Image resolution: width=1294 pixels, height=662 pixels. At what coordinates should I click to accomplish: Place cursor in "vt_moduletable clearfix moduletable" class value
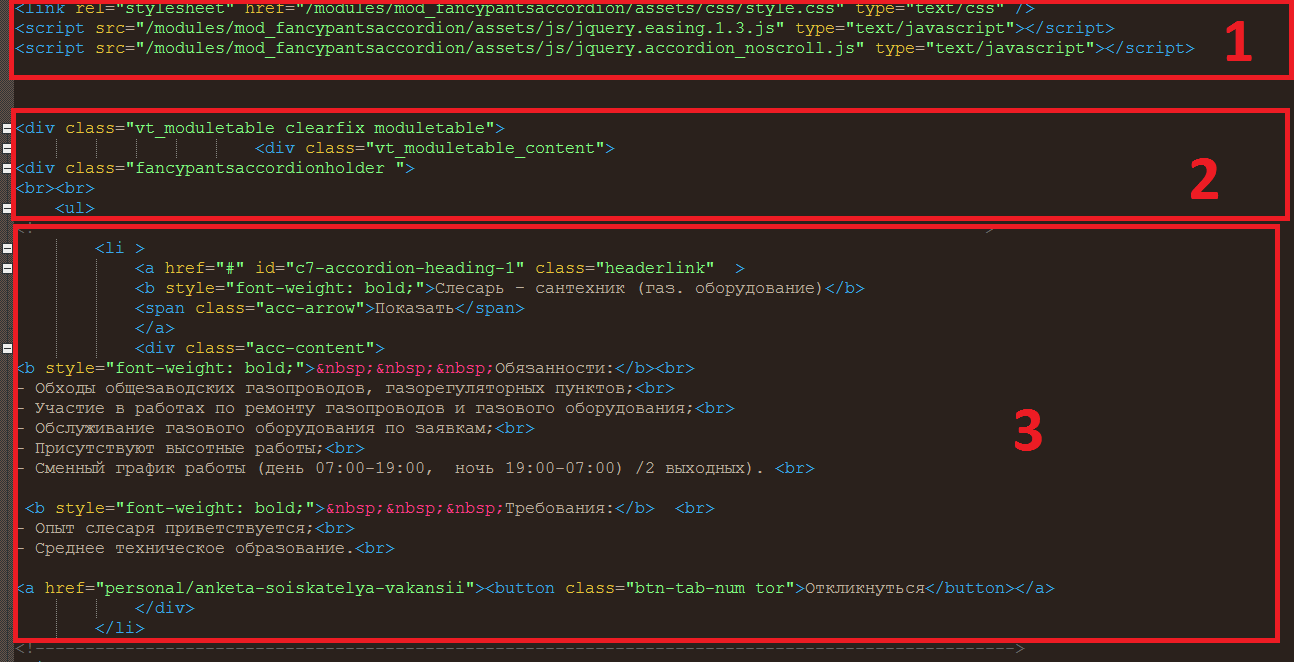(x=310, y=128)
